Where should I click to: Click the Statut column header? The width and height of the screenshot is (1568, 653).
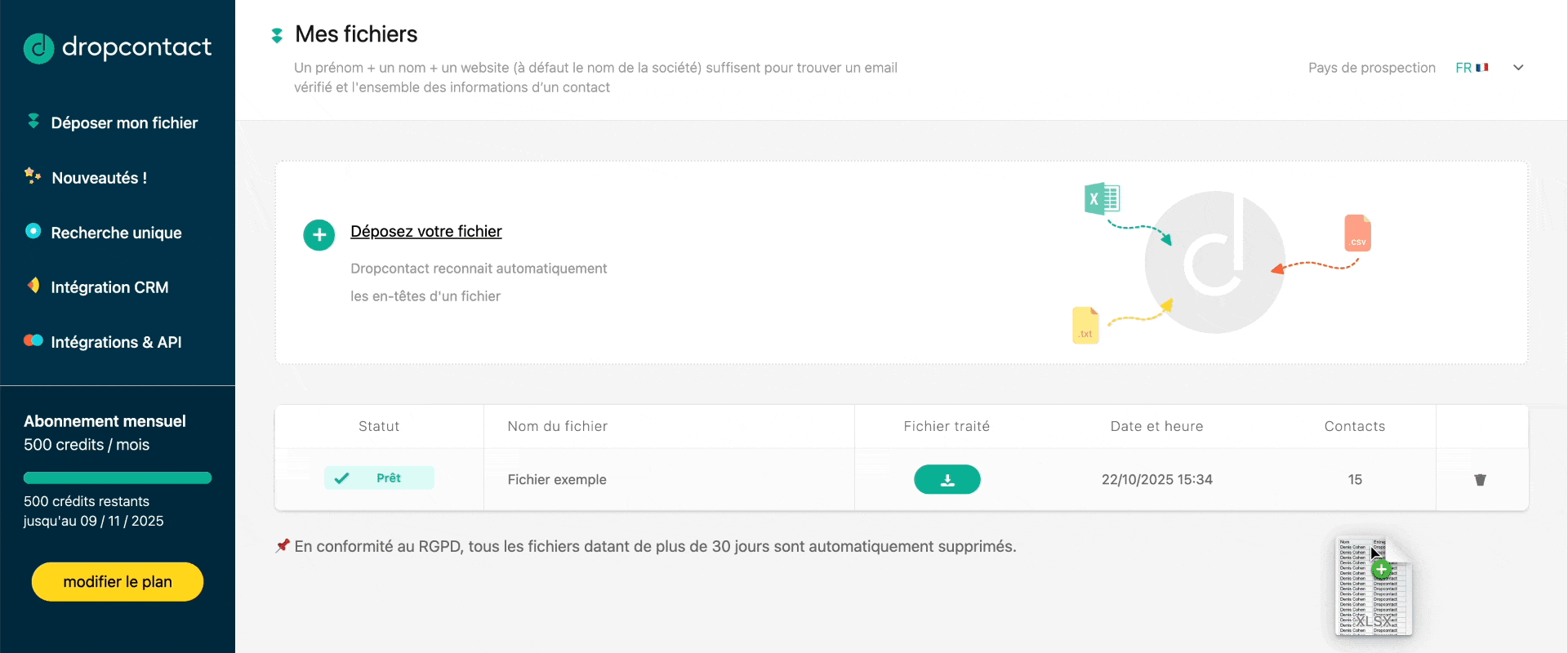379,426
